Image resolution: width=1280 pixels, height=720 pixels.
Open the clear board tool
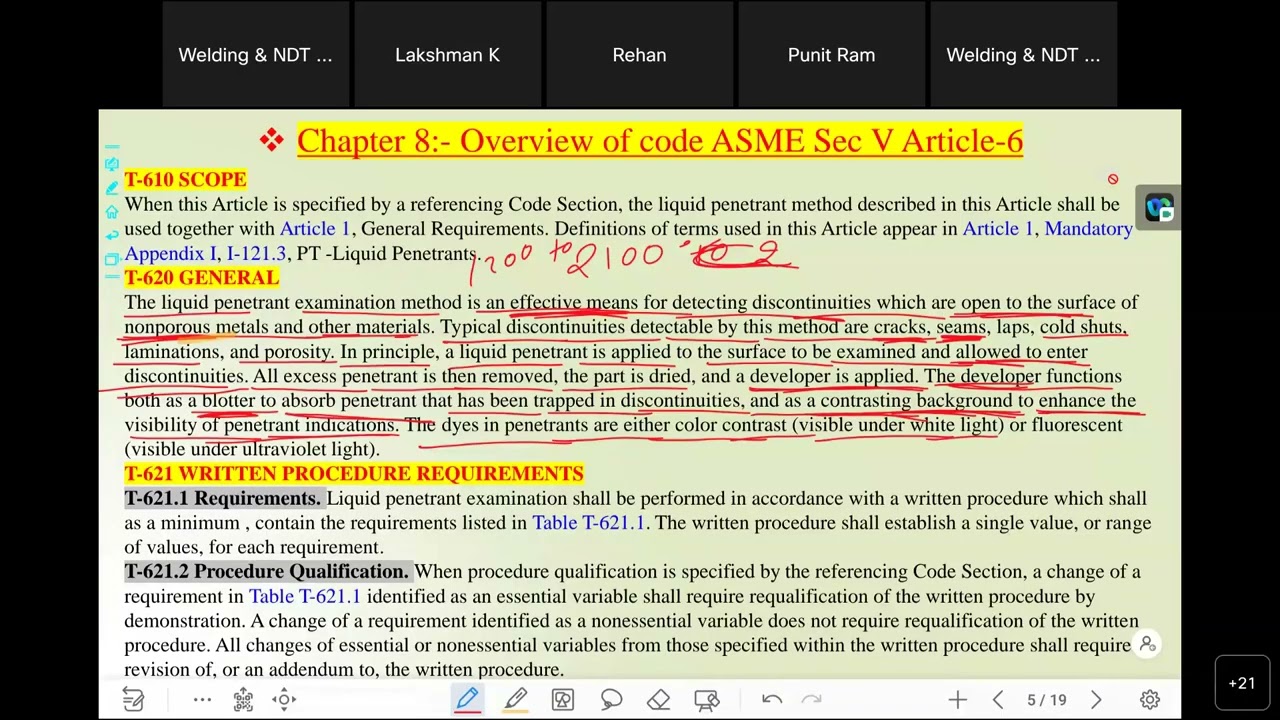coord(707,699)
